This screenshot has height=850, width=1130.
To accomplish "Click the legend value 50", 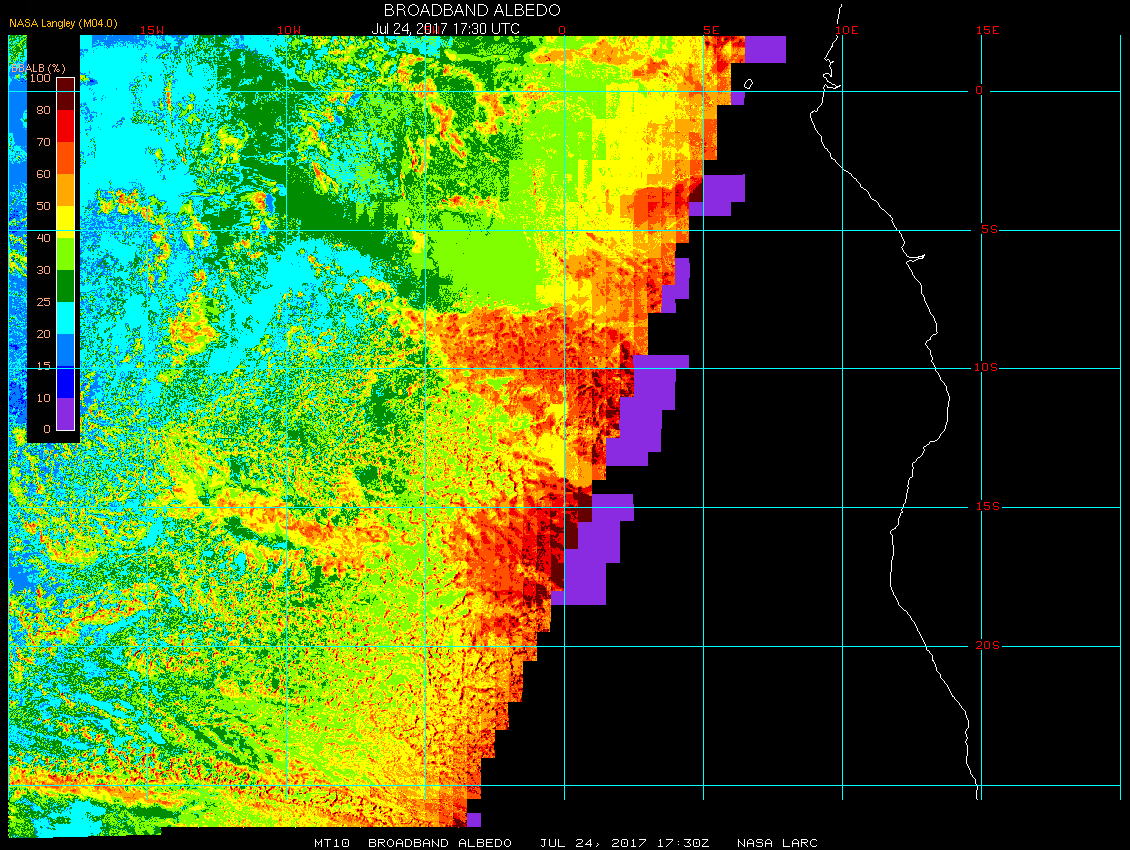I will tap(43, 206).
